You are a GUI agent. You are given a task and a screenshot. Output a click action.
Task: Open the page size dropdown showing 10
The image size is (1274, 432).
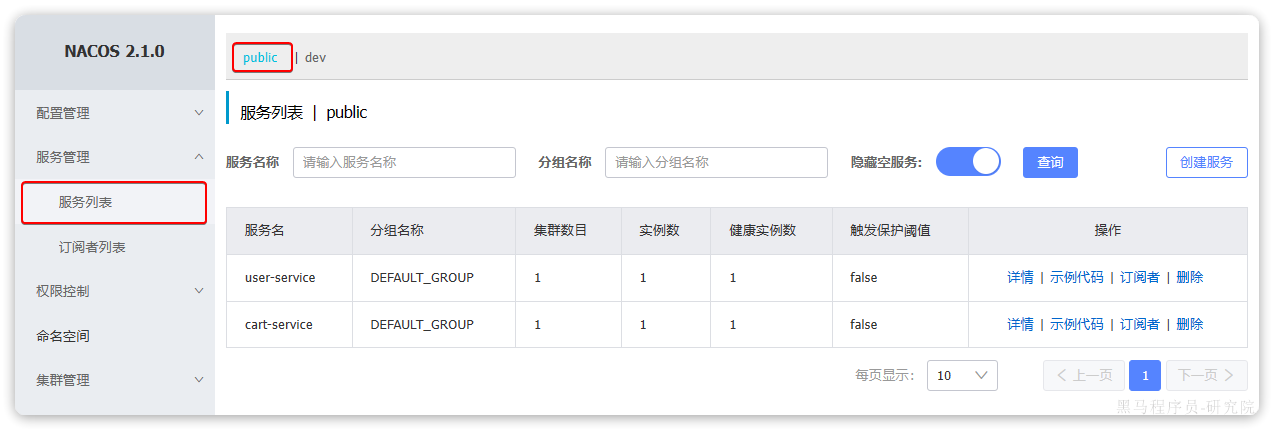pos(961,375)
